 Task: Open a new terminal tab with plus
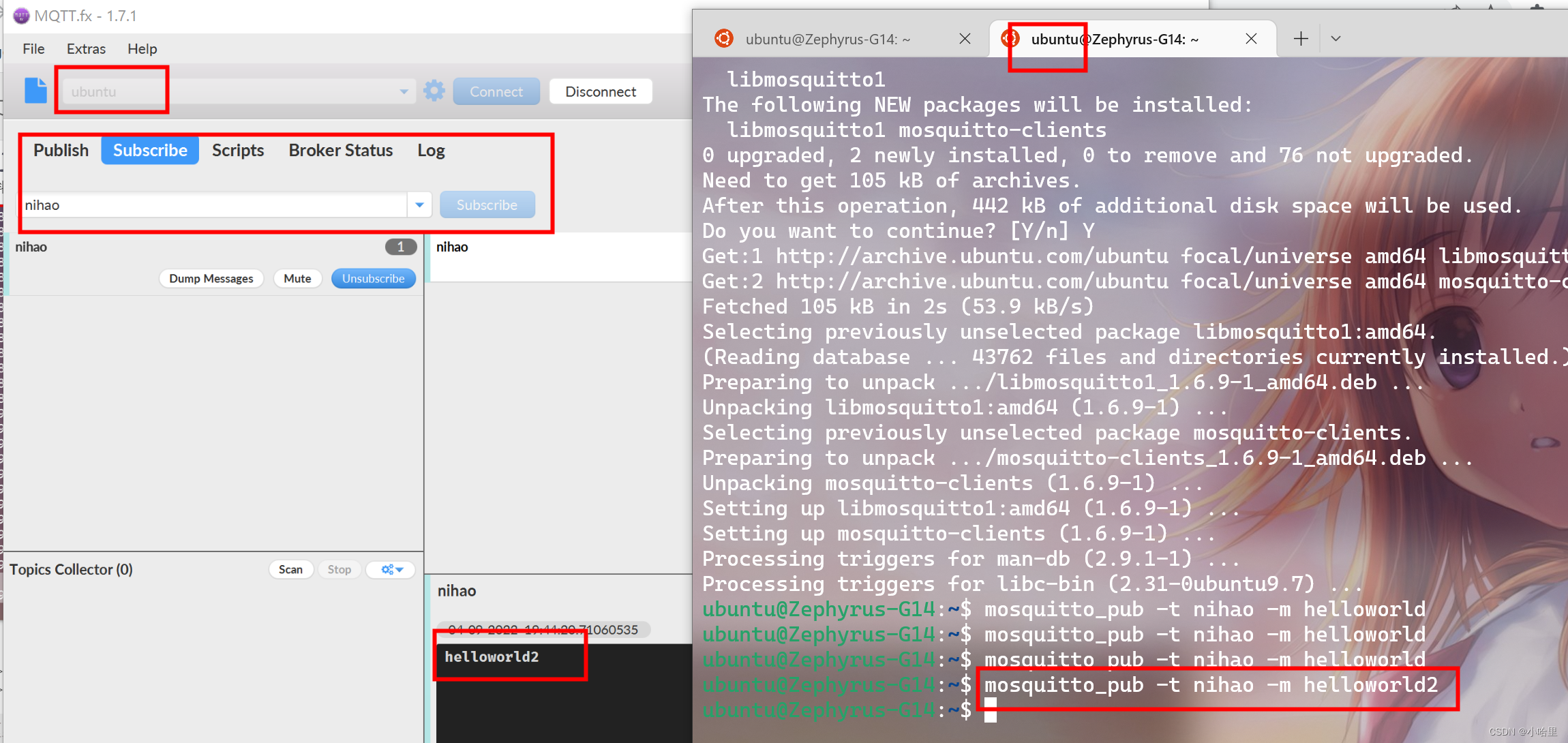pyautogui.click(x=1301, y=39)
